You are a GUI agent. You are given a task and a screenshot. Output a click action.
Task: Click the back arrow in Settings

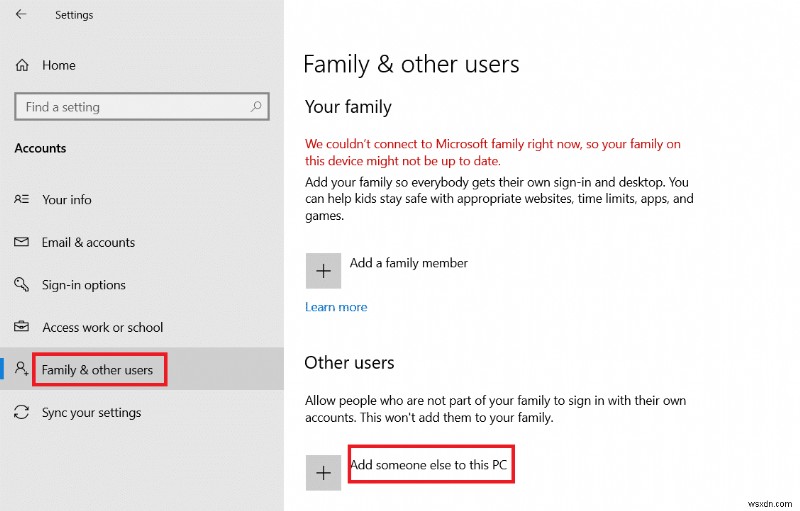pos(22,15)
